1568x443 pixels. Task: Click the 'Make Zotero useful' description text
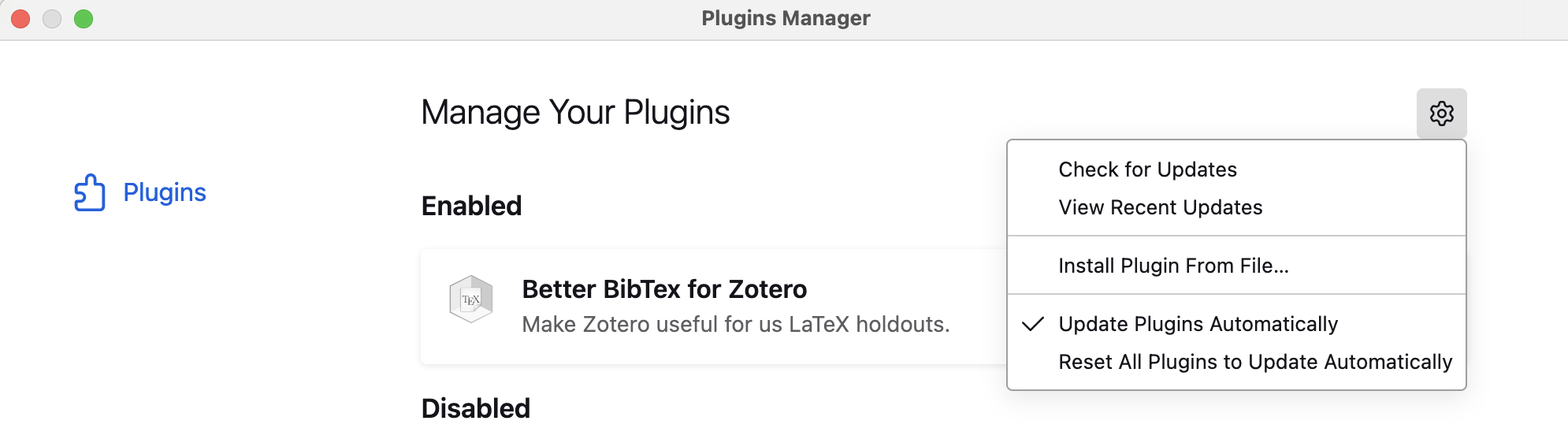click(735, 324)
